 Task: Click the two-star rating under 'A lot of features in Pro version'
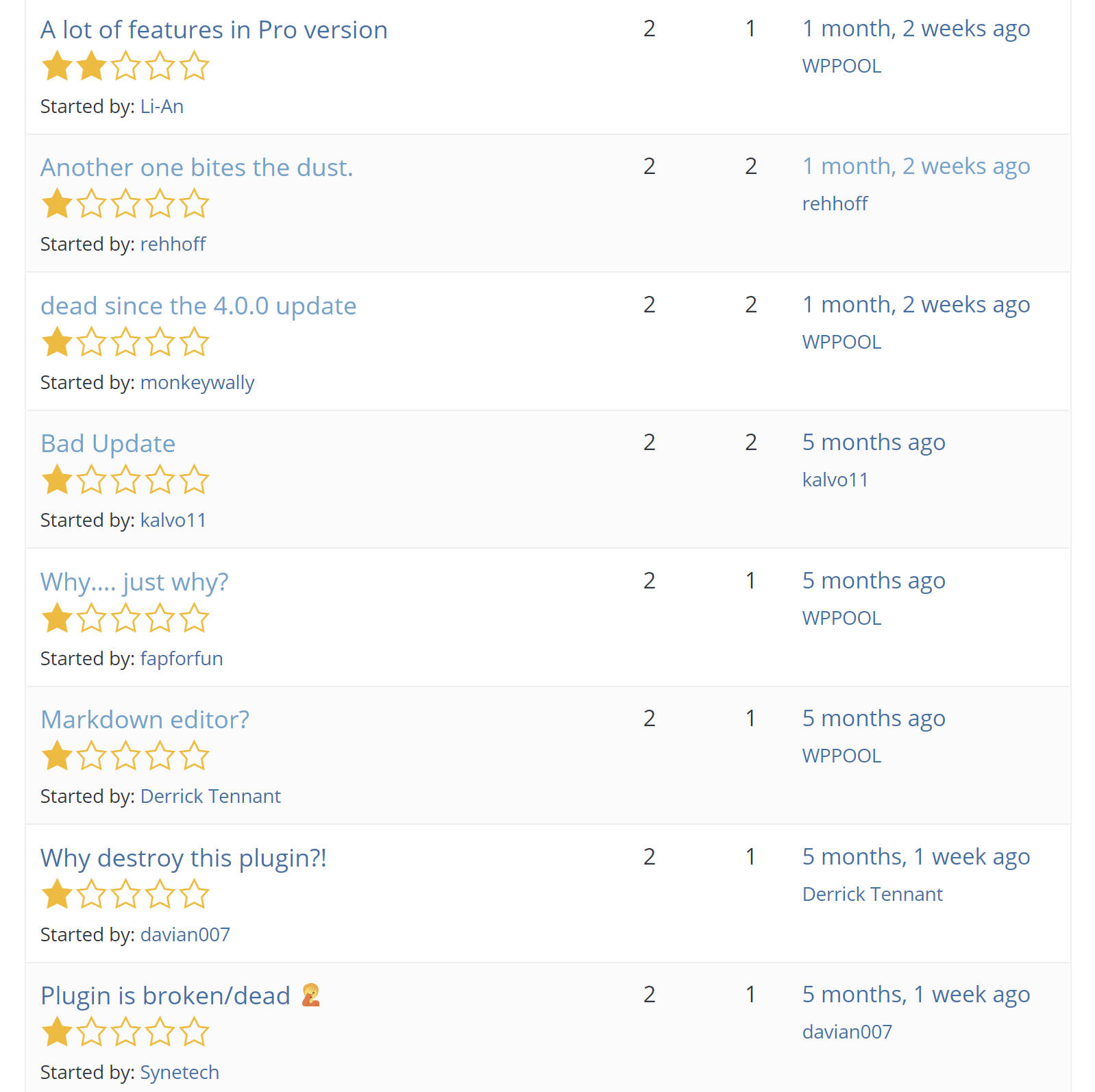125,66
